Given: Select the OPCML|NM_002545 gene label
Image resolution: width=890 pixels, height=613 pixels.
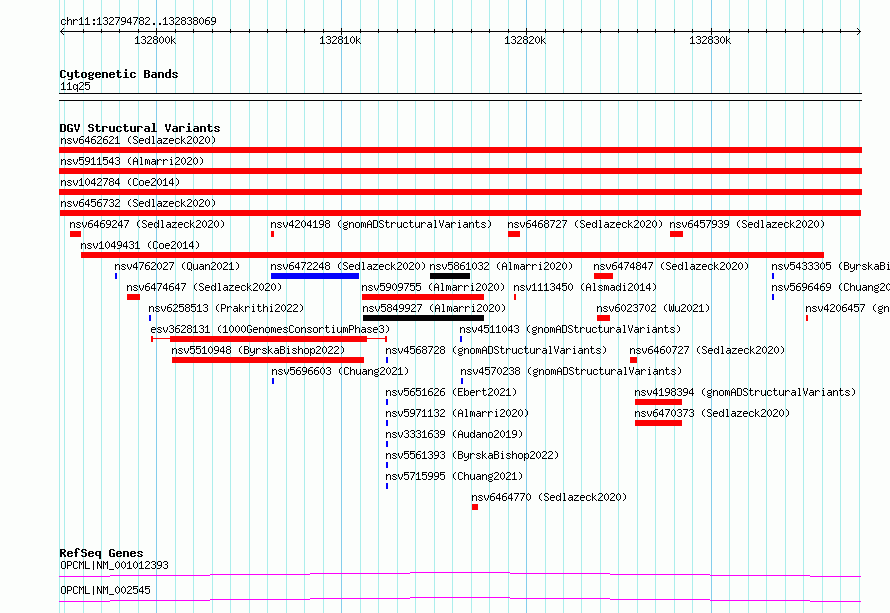Looking at the screenshot, I should point(105,590).
